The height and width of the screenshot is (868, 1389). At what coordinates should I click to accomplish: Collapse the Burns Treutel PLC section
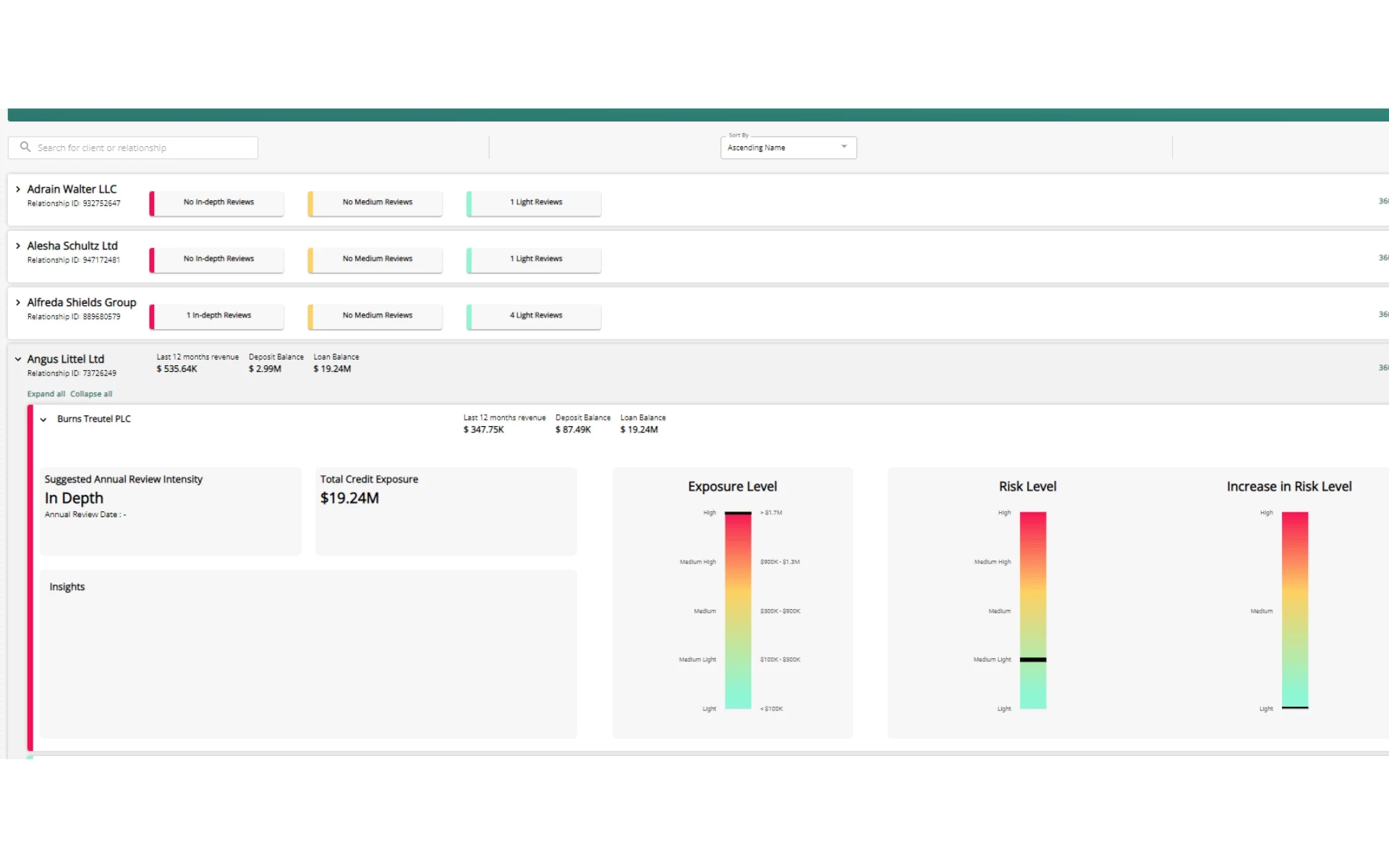pyautogui.click(x=43, y=420)
